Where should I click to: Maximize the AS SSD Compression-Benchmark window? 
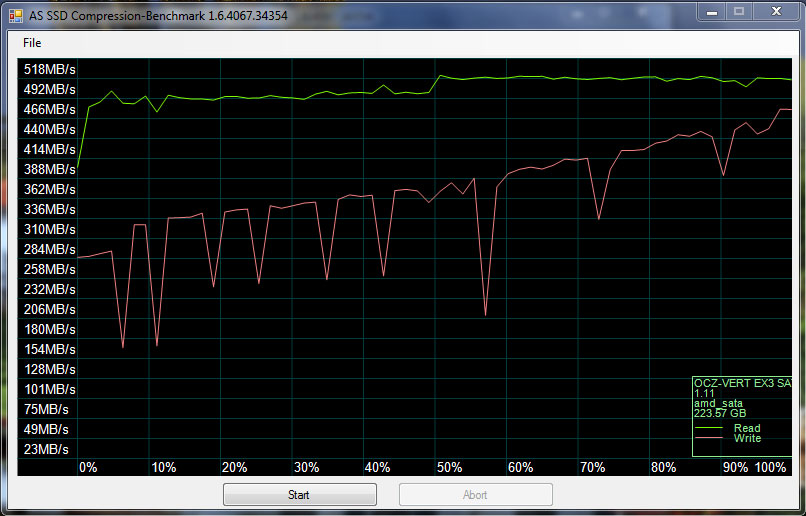click(739, 12)
